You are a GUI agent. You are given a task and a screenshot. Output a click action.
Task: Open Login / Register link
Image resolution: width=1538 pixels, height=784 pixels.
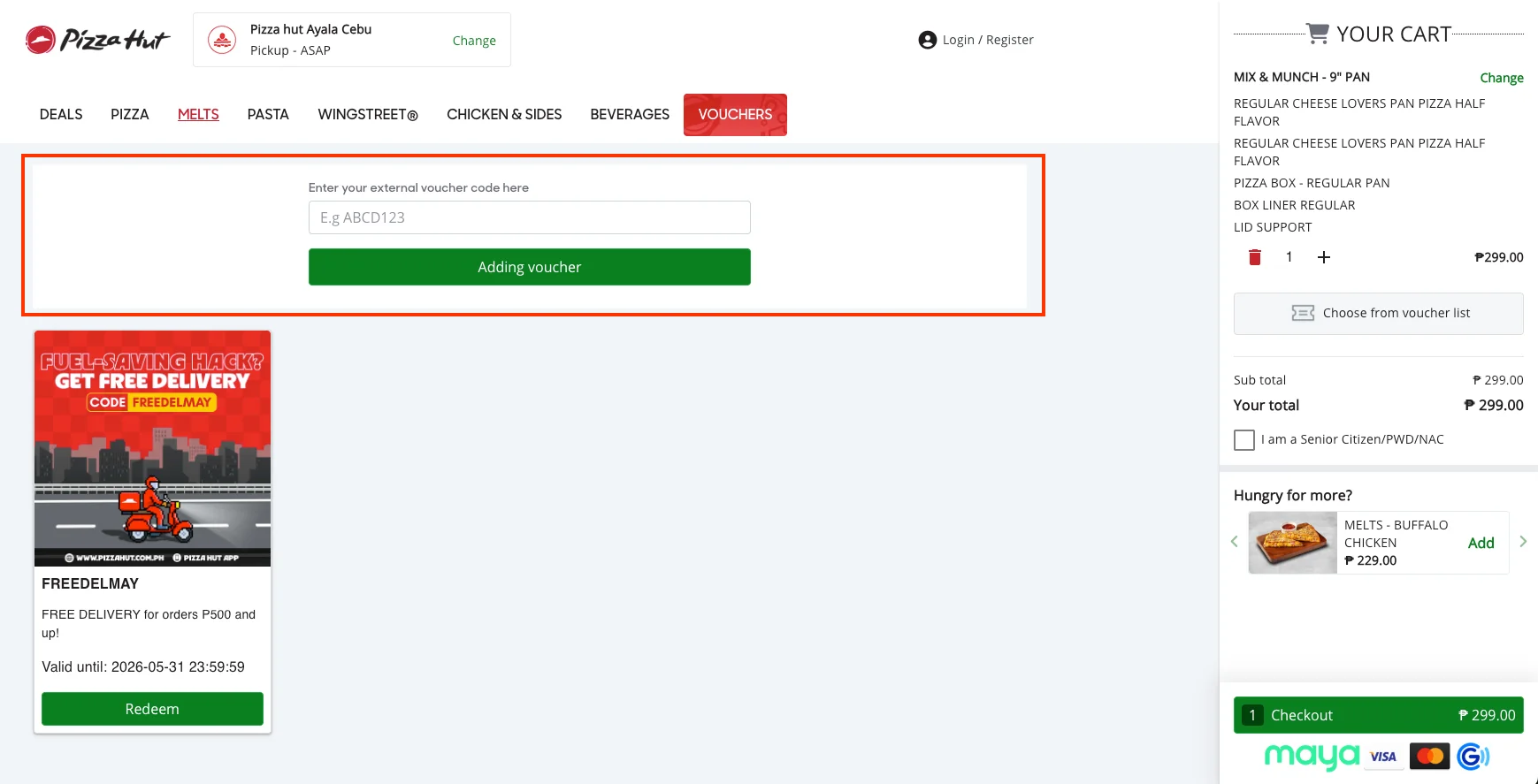(x=988, y=40)
